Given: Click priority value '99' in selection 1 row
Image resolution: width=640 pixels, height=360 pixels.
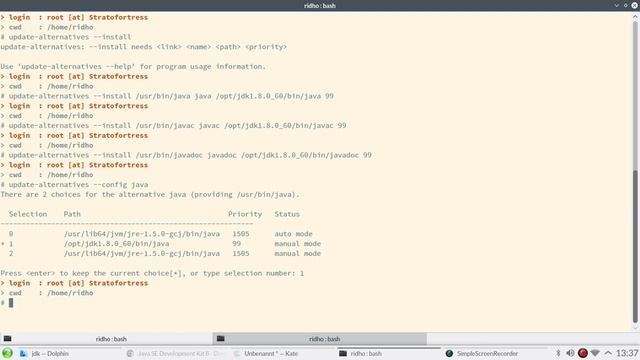Looking at the screenshot, I should [x=236, y=244].
